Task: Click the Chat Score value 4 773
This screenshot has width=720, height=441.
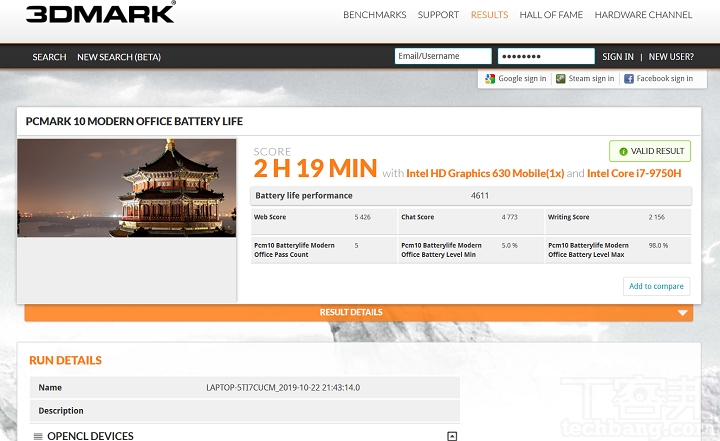Action: [509, 217]
